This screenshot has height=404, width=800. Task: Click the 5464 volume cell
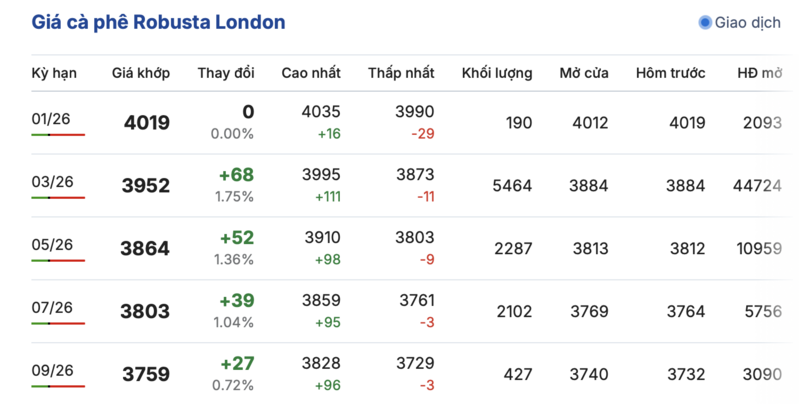[513, 186]
